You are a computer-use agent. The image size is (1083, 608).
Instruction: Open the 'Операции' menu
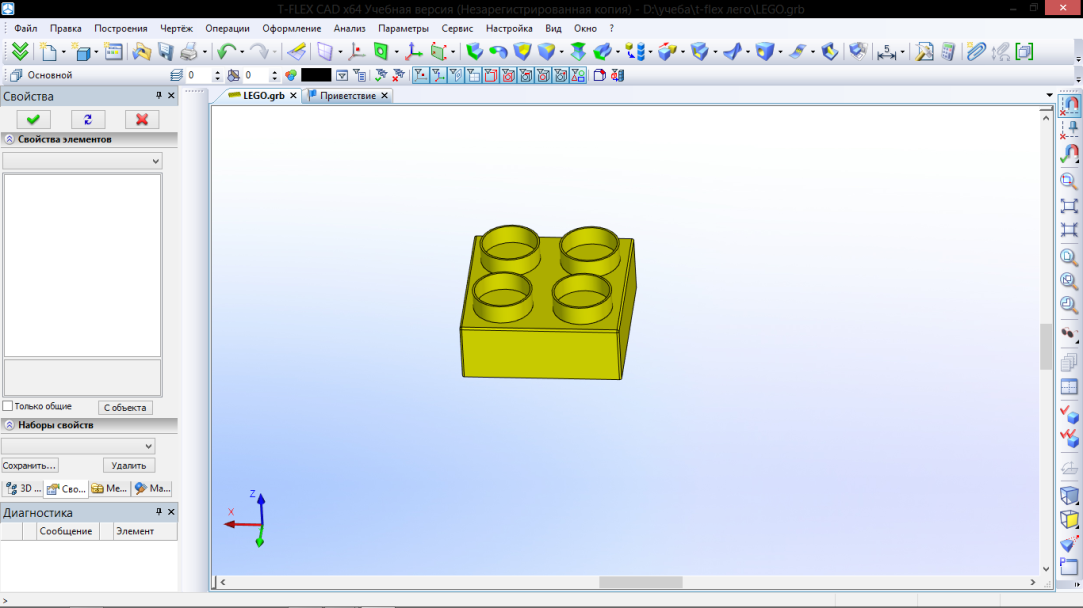point(226,29)
